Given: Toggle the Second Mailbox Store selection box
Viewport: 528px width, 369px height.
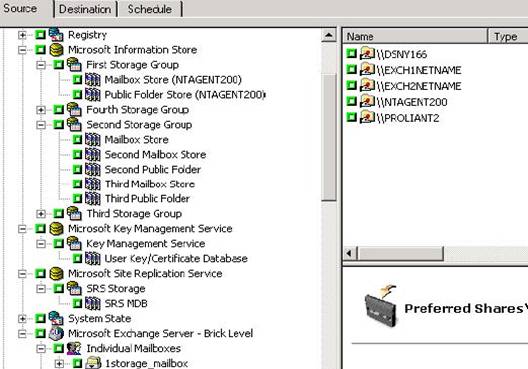Looking at the screenshot, I should [77, 155].
